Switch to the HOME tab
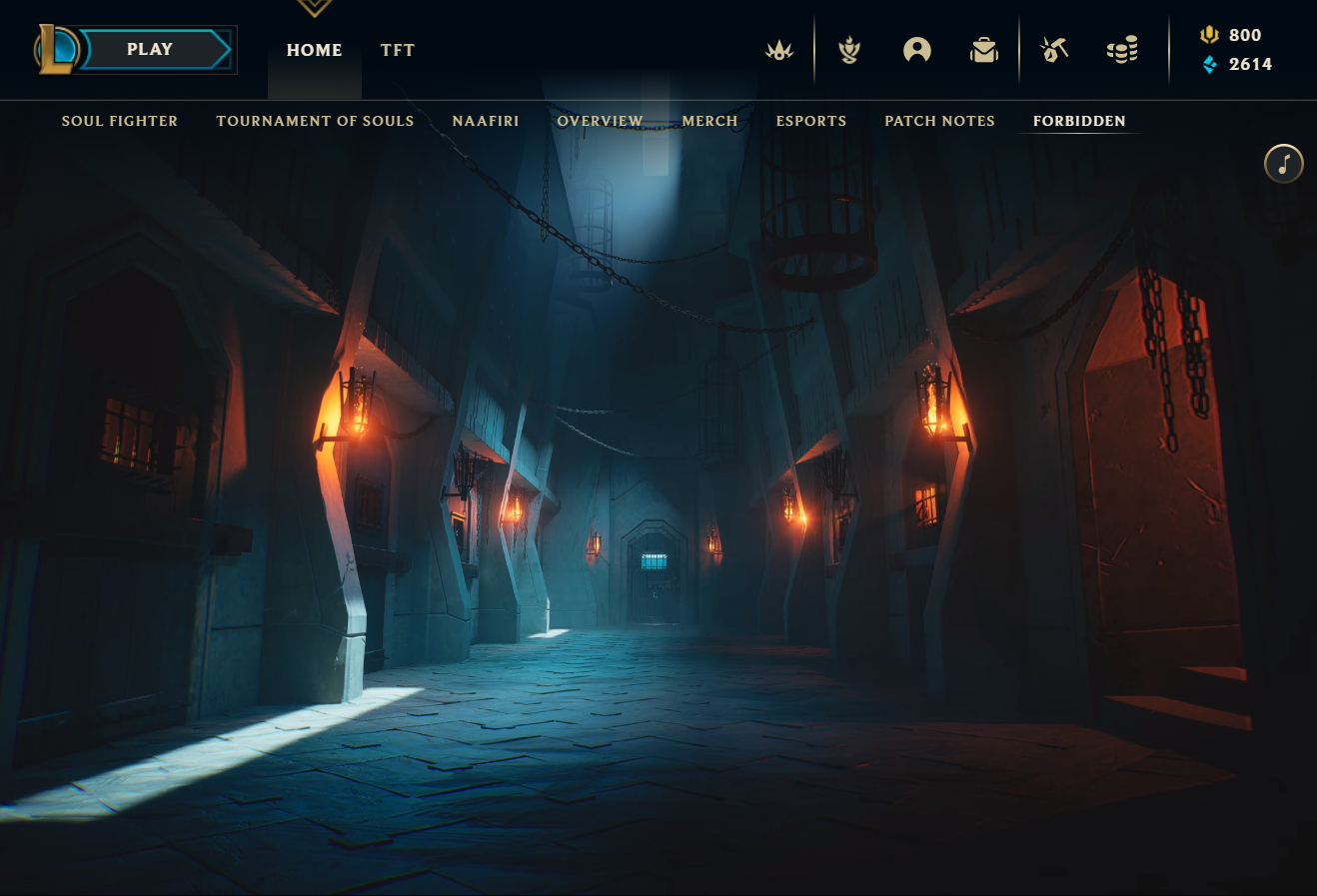The height and width of the screenshot is (896, 1317). [314, 50]
